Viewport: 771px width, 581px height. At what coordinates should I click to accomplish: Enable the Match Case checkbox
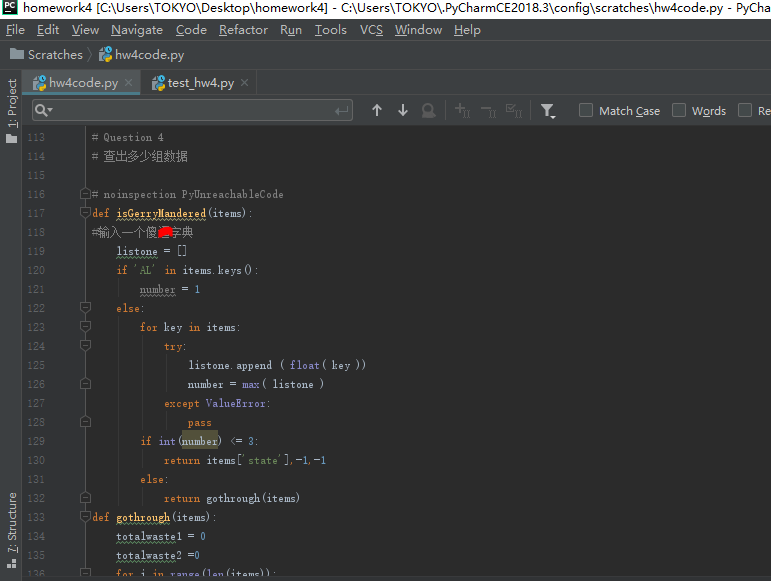pos(586,111)
